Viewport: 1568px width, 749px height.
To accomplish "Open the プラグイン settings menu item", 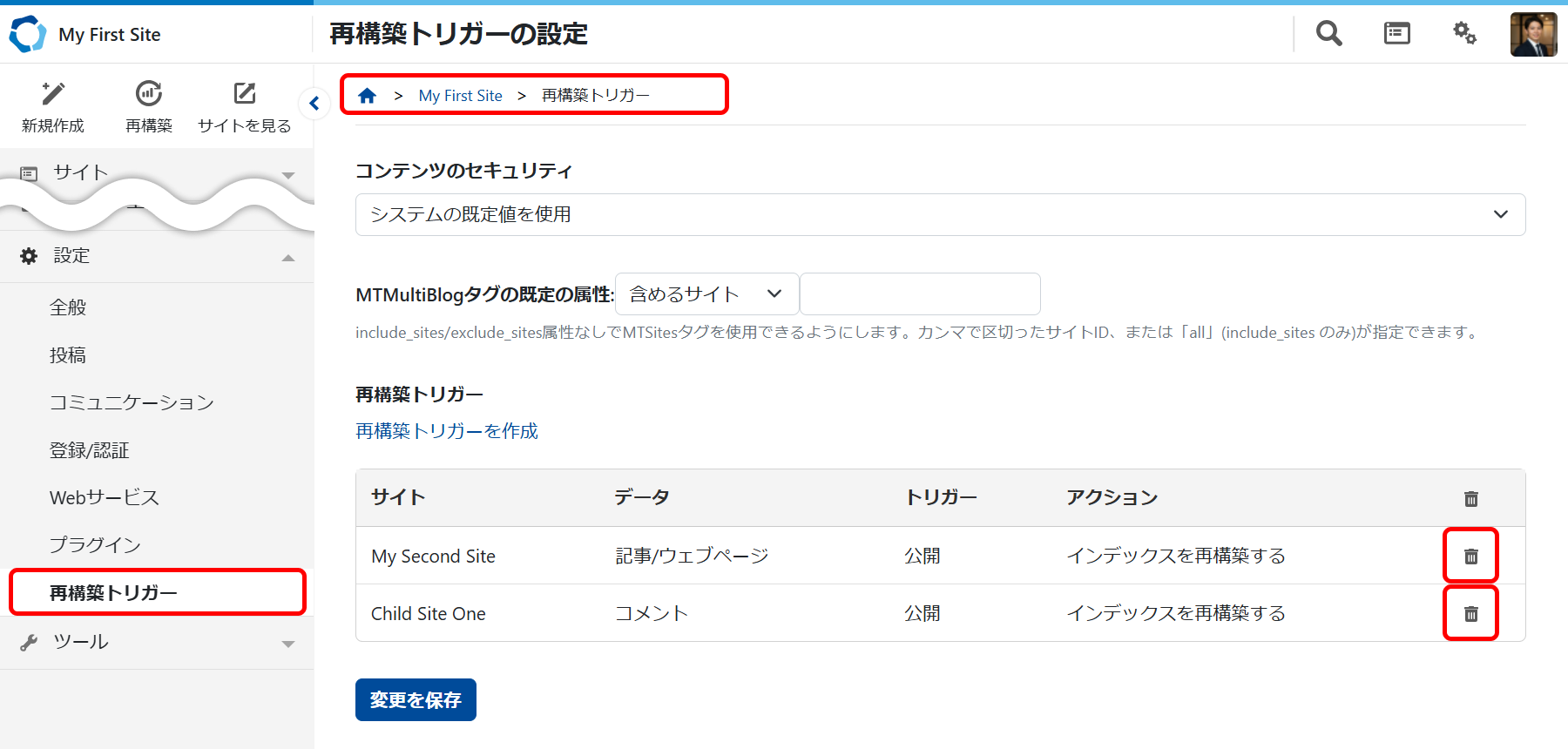I will (x=95, y=545).
